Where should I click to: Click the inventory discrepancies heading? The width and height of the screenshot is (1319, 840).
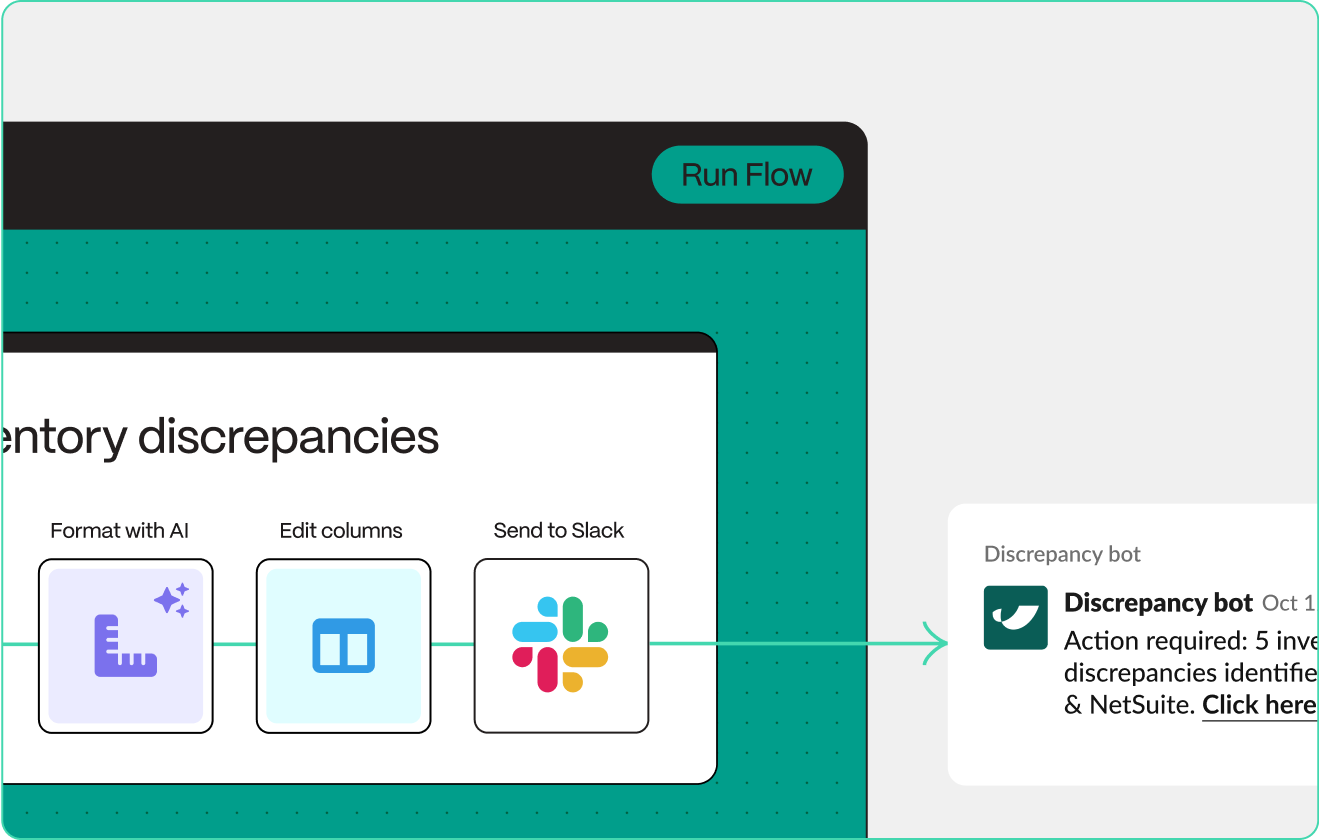click(220, 437)
